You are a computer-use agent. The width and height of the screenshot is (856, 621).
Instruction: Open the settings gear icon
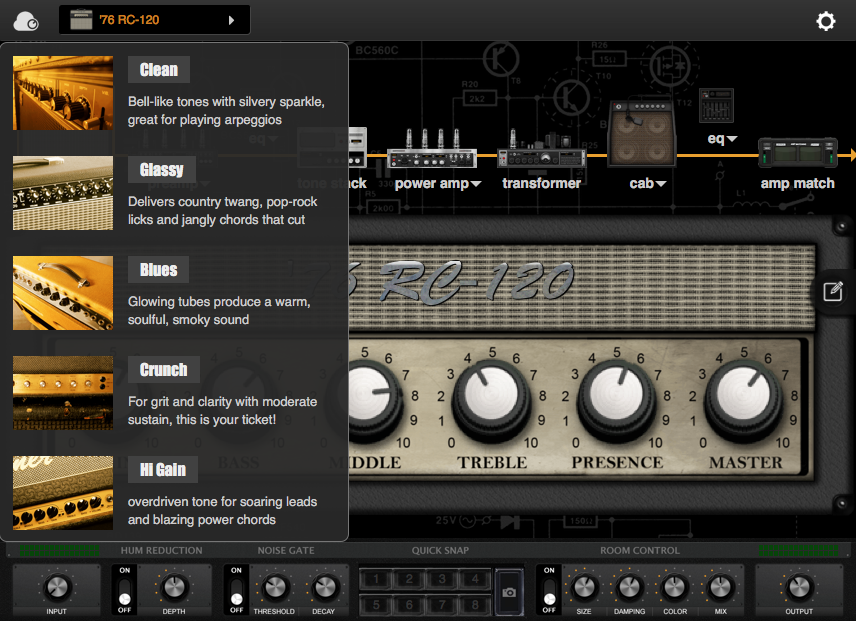click(x=825, y=21)
